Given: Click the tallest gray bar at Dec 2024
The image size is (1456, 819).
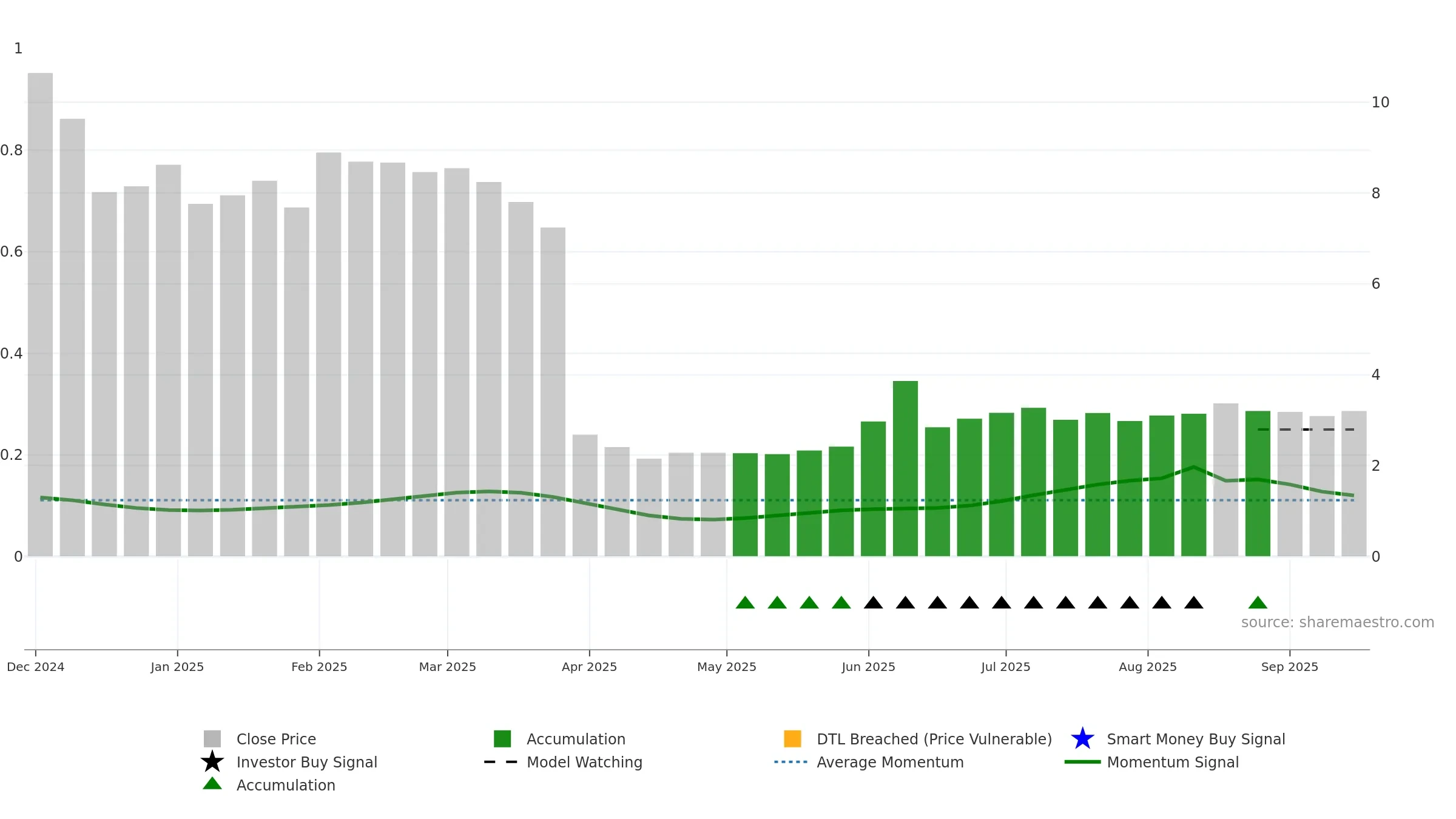Looking at the screenshot, I should click(x=40, y=315).
